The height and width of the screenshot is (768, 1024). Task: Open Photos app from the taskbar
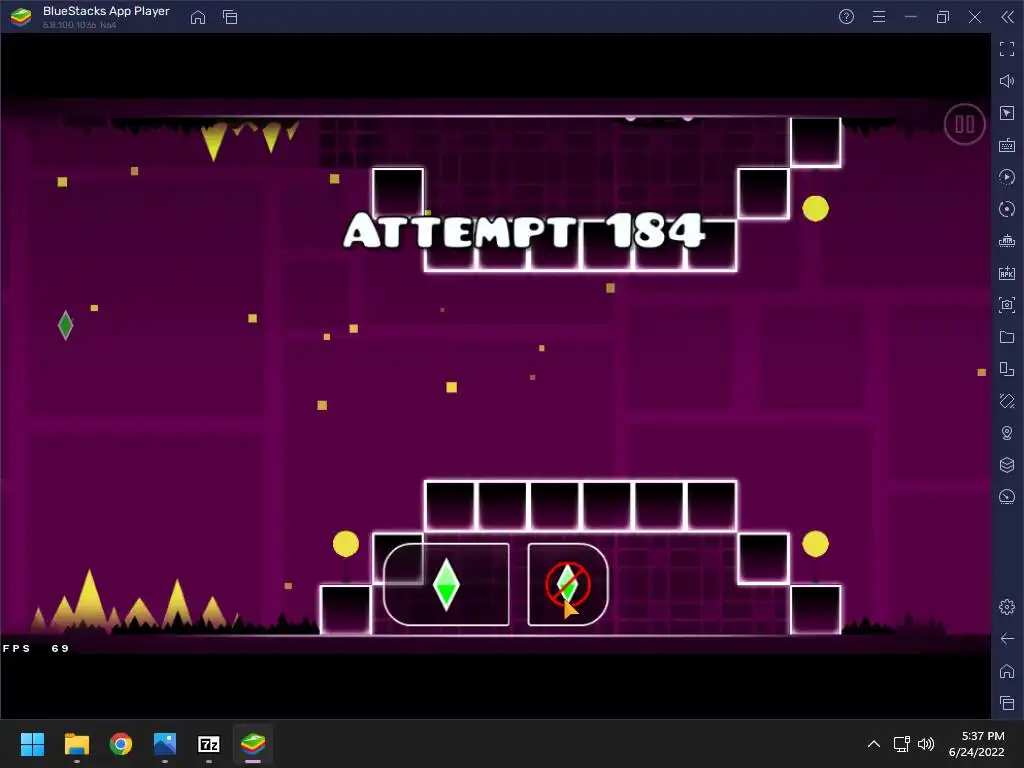[x=165, y=744]
